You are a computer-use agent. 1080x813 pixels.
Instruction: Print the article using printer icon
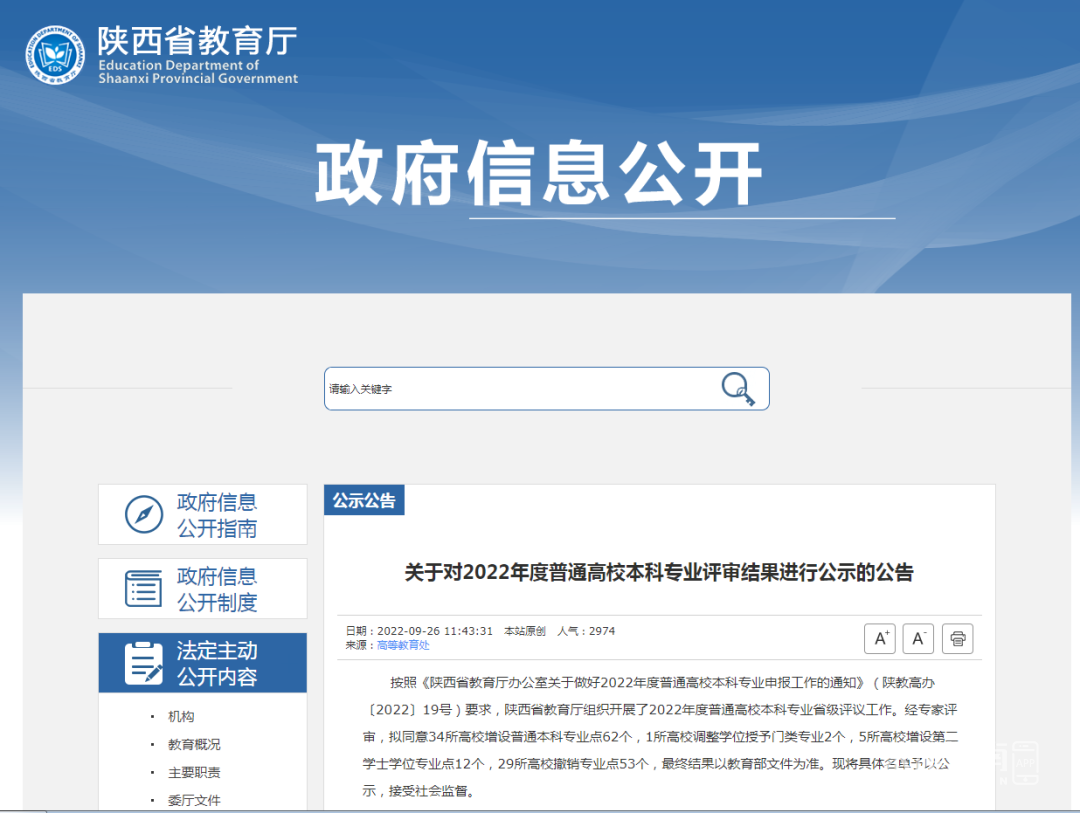pyautogui.click(x=957, y=638)
